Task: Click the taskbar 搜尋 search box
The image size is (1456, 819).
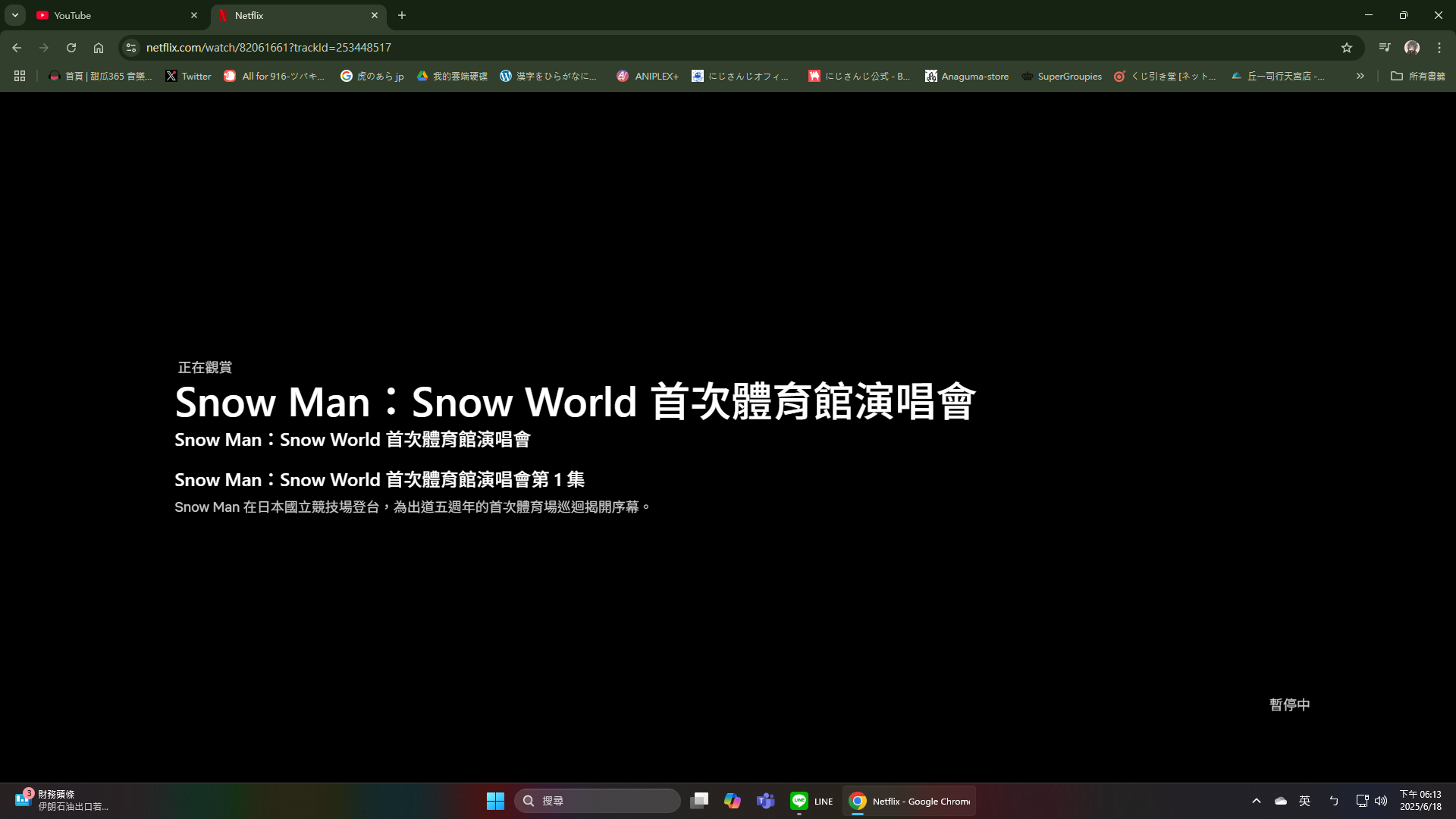Action: pos(598,801)
